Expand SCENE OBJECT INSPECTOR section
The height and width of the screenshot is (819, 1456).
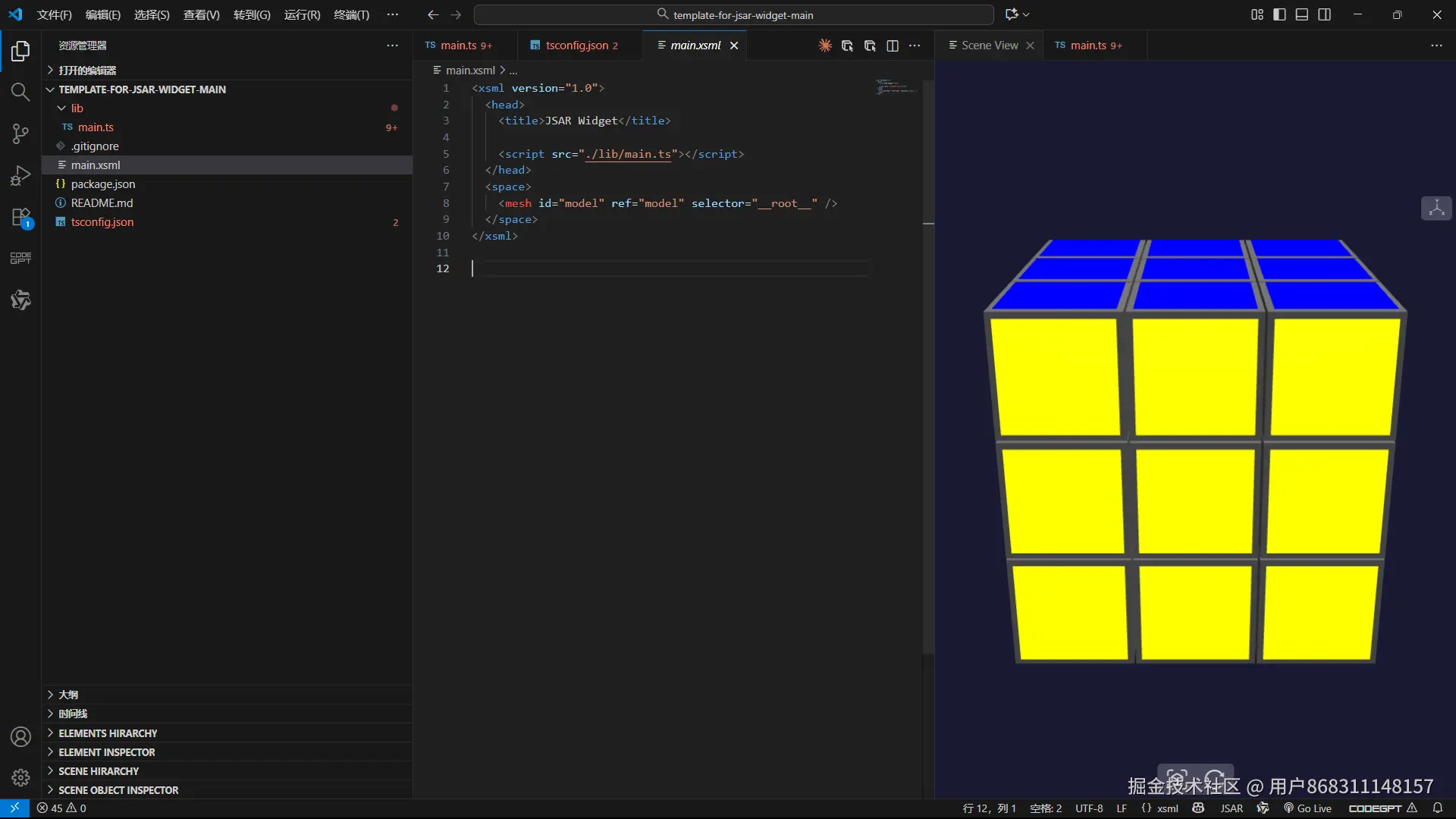coord(118,790)
